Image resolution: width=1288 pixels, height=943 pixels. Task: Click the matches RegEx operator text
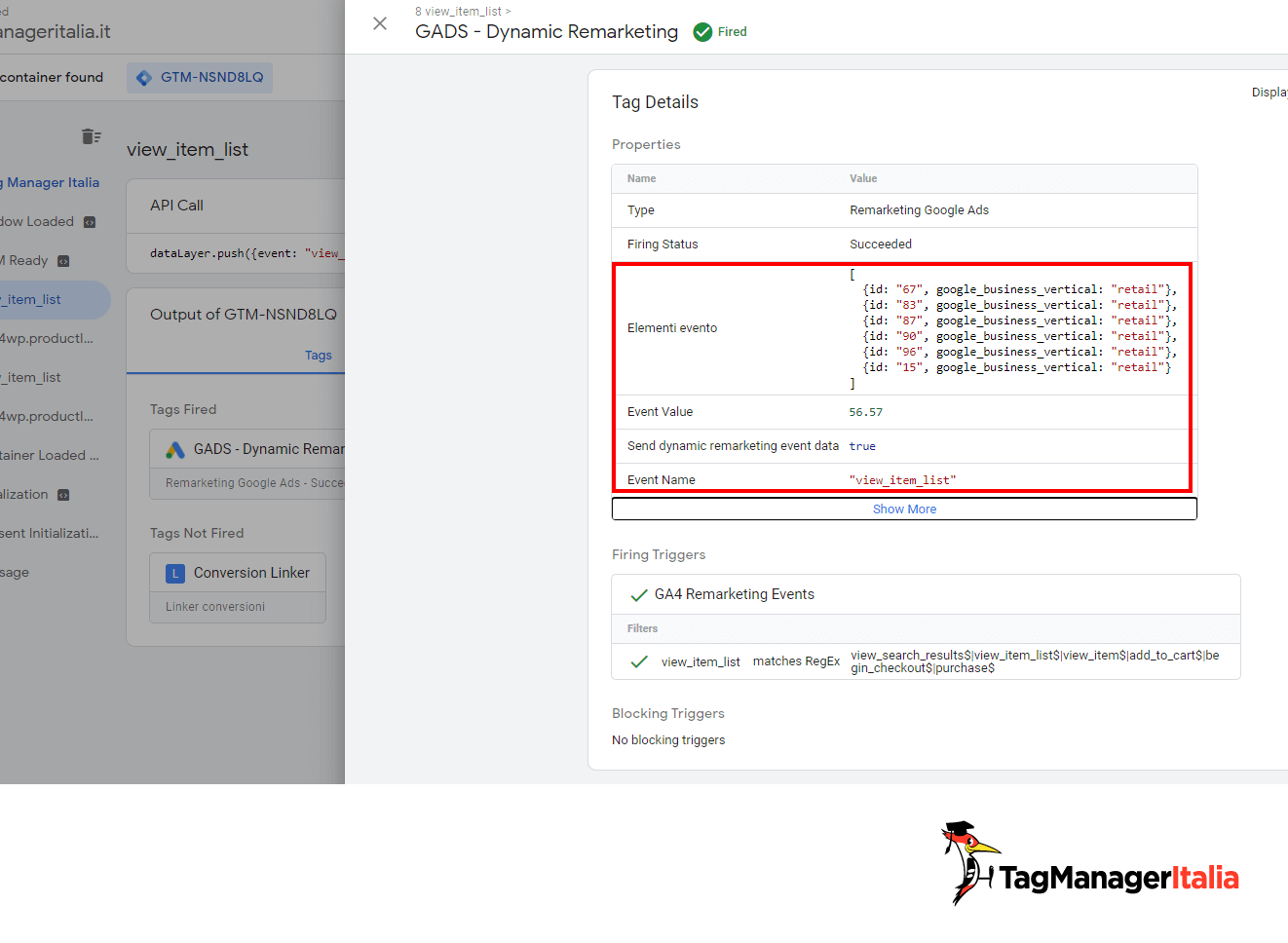[796, 661]
